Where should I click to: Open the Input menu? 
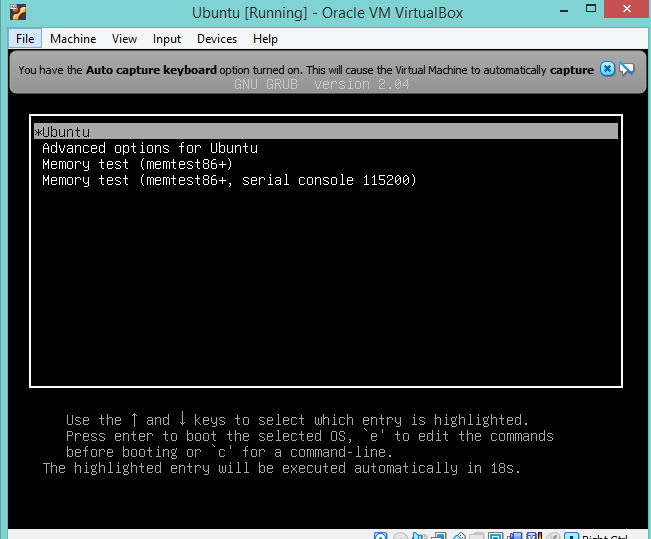click(x=166, y=39)
